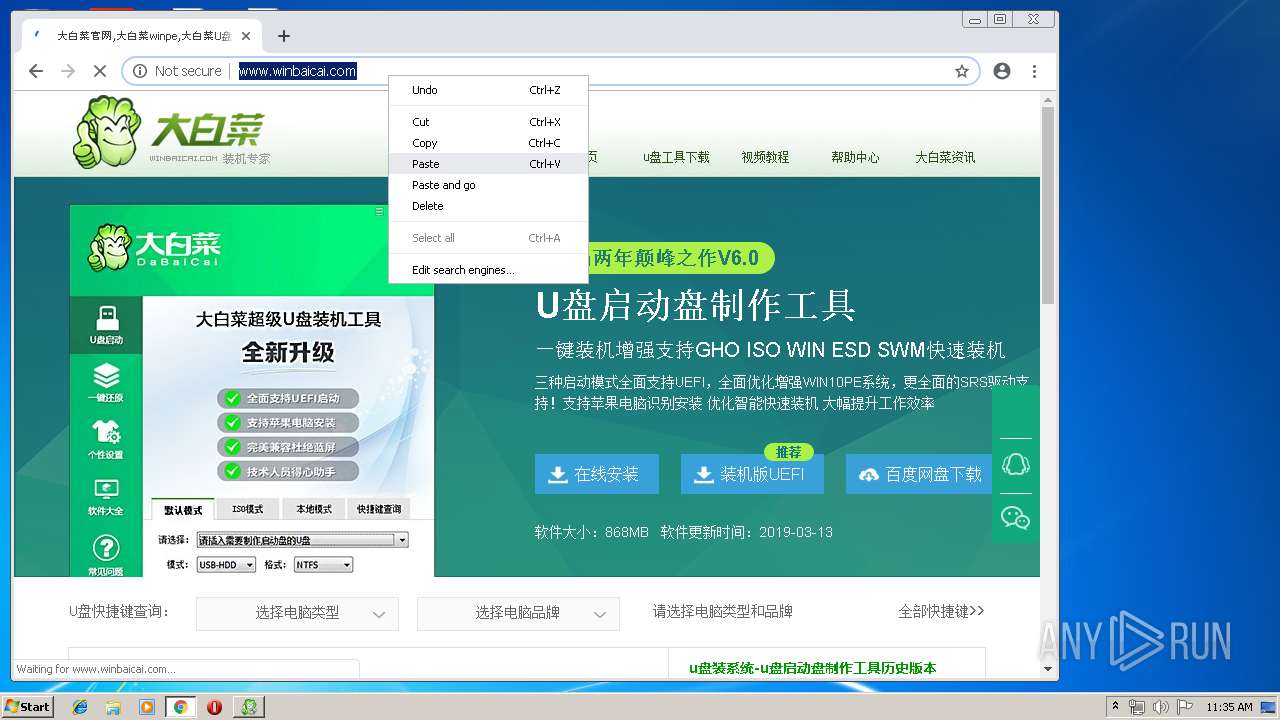The image size is (1280, 720).
Task: Click the 在线安装 download button
Action: [597, 474]
